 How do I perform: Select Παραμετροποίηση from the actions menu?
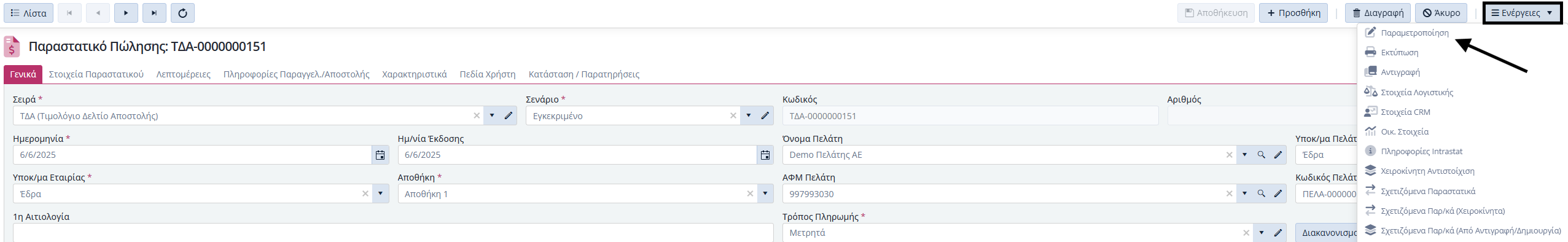(1415, 33)
